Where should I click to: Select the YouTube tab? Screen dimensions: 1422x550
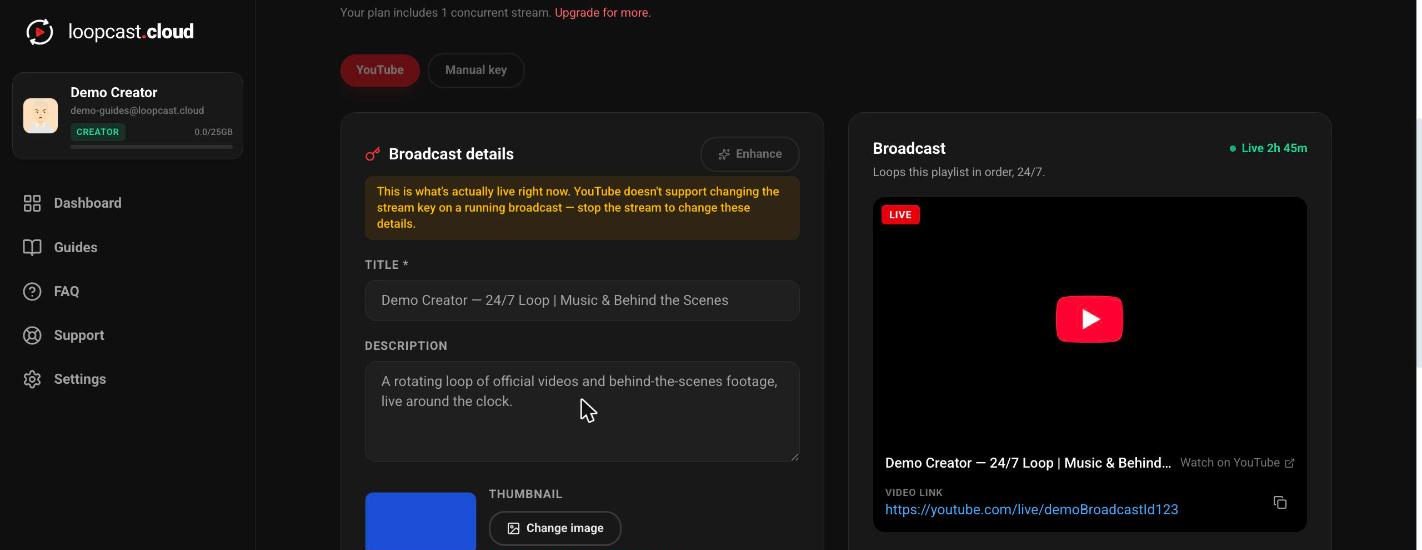click(x=380, y=70)
